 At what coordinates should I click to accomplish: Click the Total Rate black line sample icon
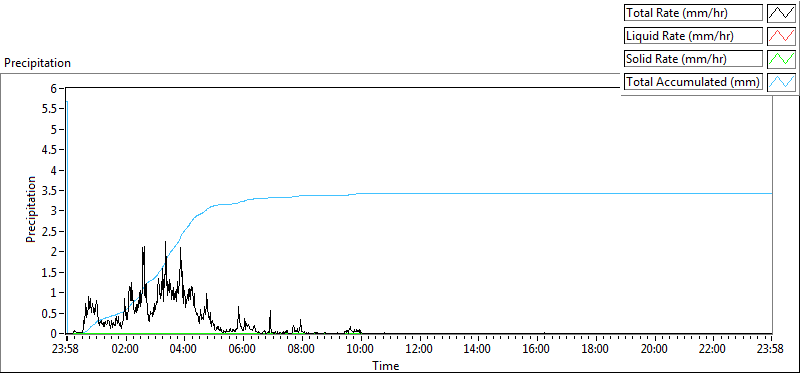pos(782,13)
